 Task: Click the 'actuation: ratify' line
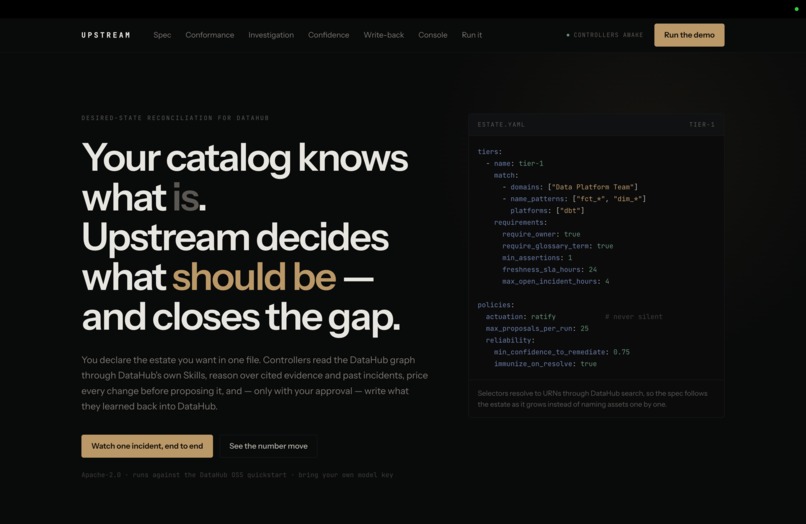pos(521,317)
